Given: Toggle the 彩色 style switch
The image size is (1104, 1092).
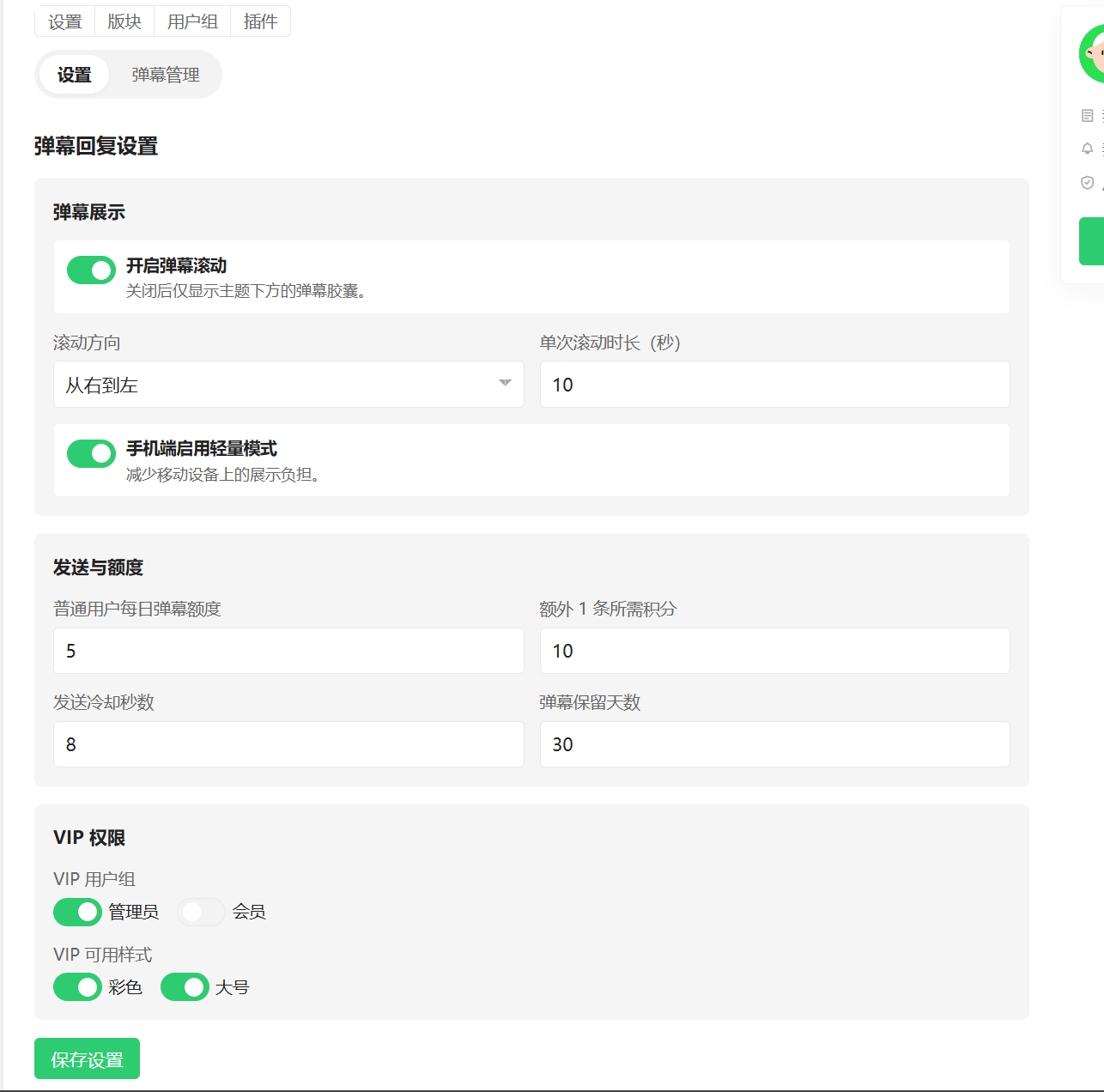Looking at the screenshot, I should [77, 987].
